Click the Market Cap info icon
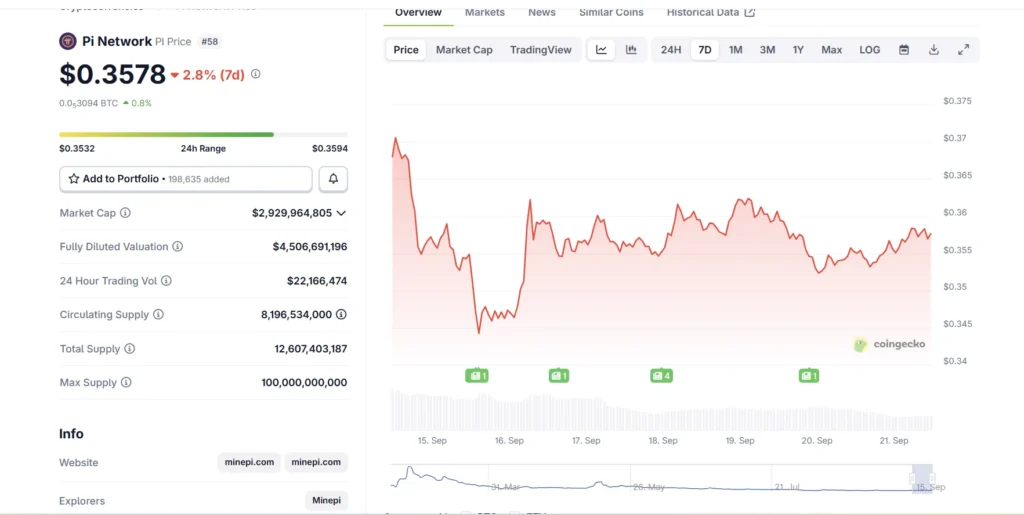 point(125,213)
